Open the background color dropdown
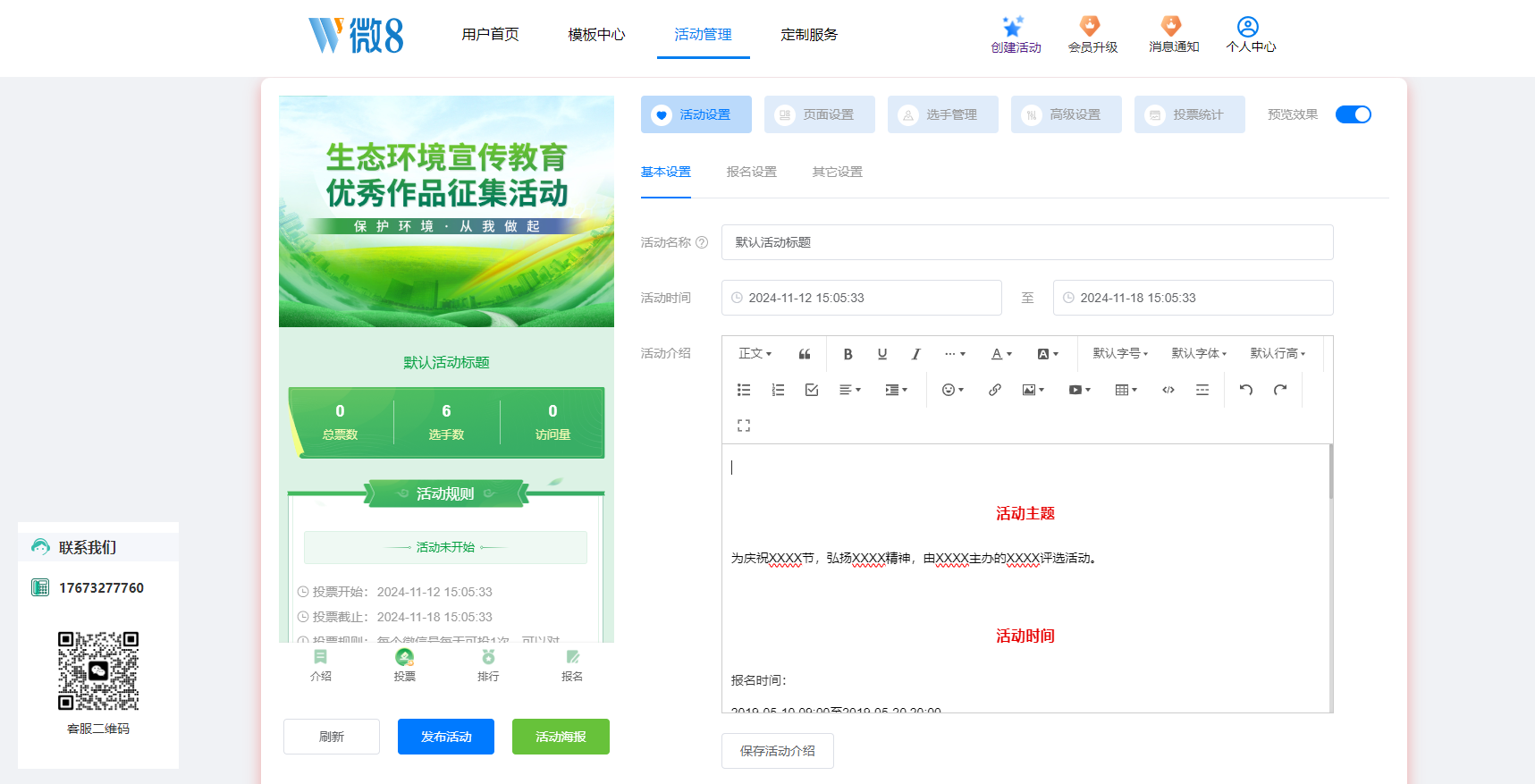1535x784 pixels. pos(1048,354)
